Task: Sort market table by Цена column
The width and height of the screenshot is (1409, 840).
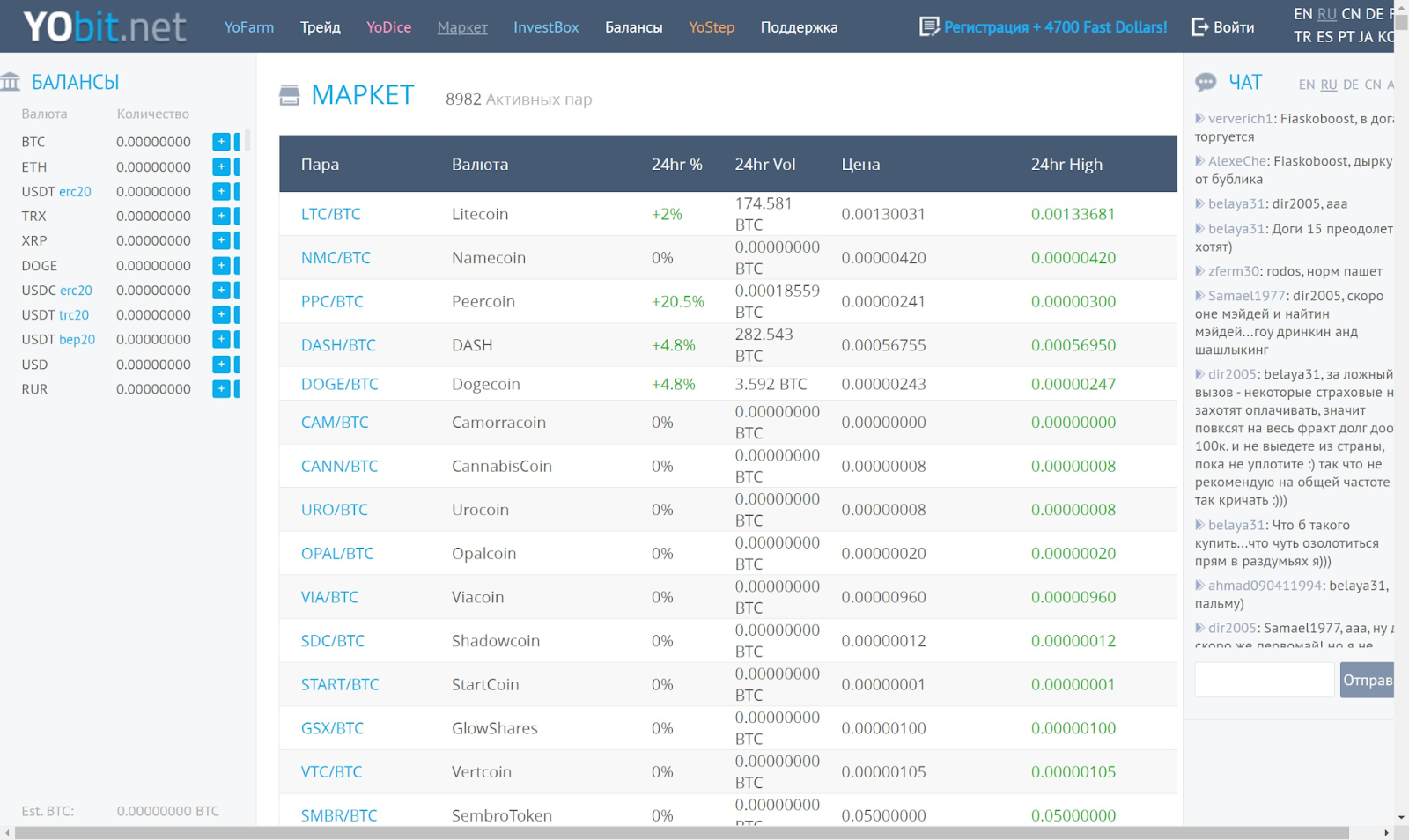Action: pyautogui.click(x=860, y=165)
